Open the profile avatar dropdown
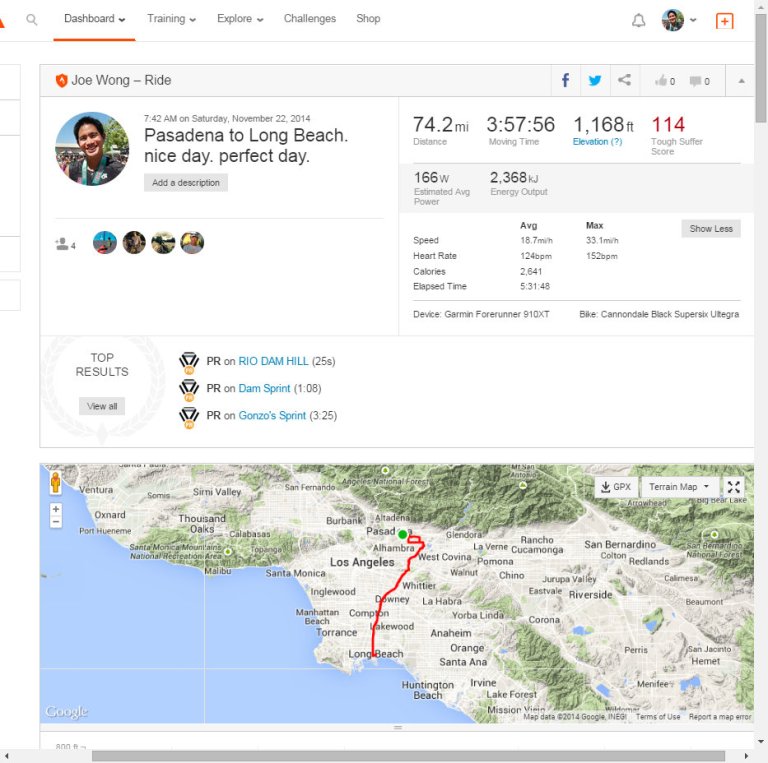Image resolution: width=768 pixels, height=763 pixels. (x=679, y=20)
